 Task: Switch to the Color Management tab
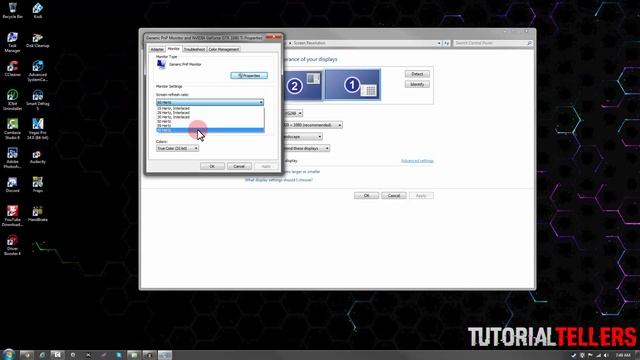224,49
